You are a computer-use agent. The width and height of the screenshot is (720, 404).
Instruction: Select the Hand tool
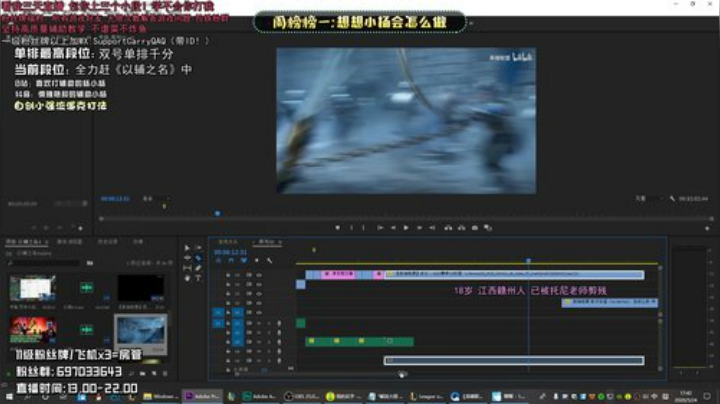187,278
